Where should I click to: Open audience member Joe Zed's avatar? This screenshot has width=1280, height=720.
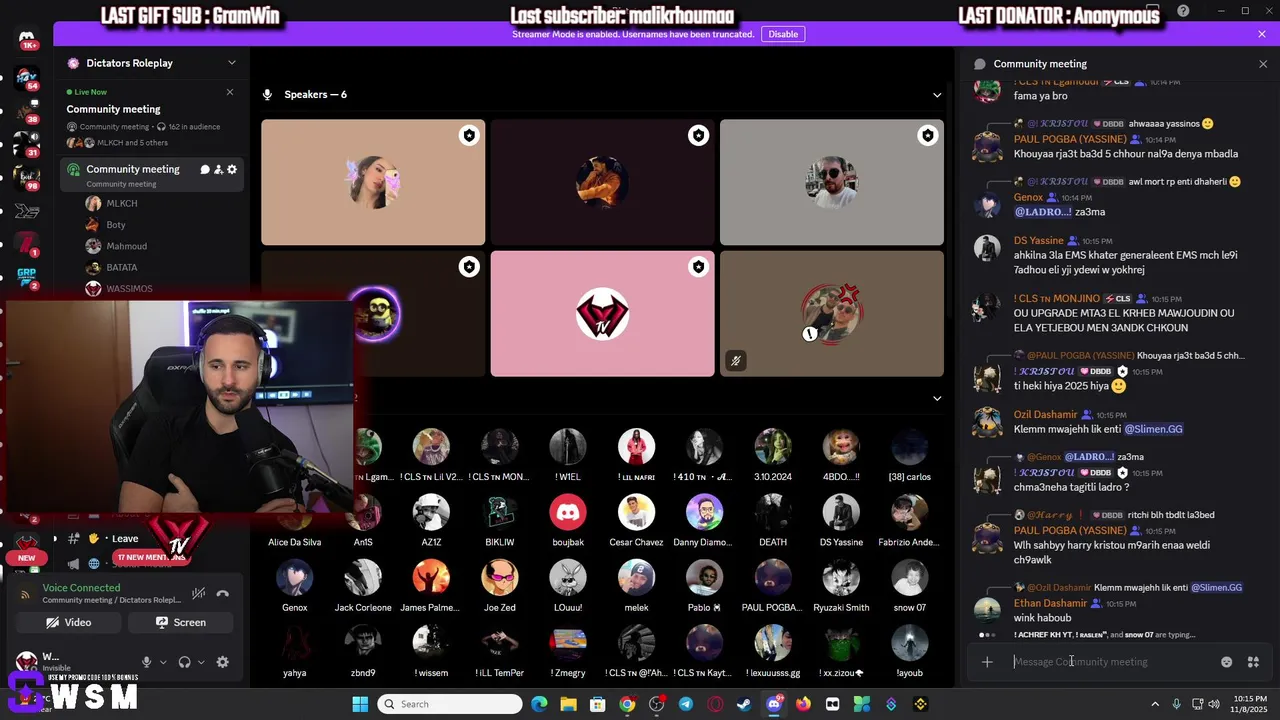click(x=500, y=577)
